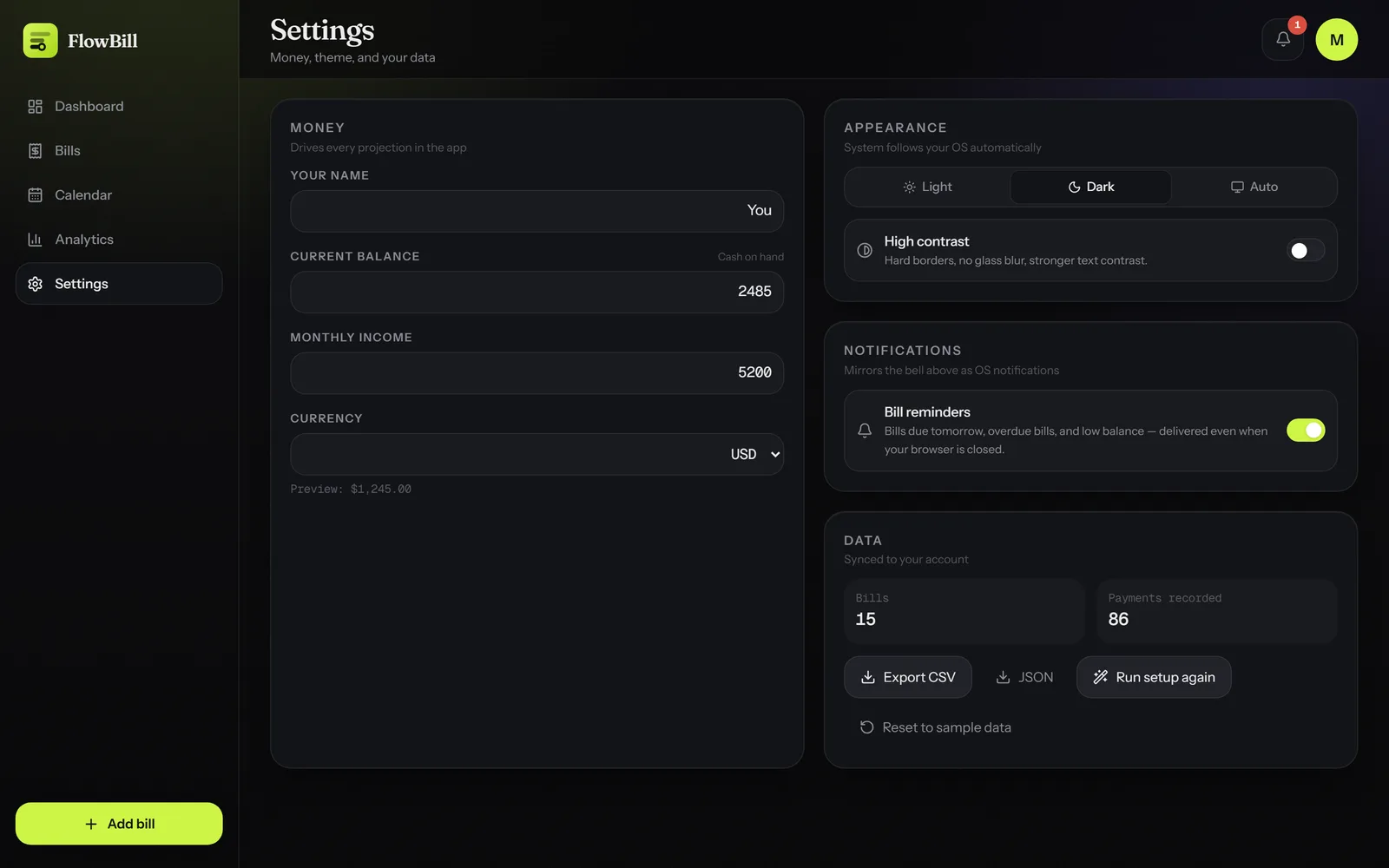
Task: Click the high contrast half-circle icon
Action: tap(865, 250)
